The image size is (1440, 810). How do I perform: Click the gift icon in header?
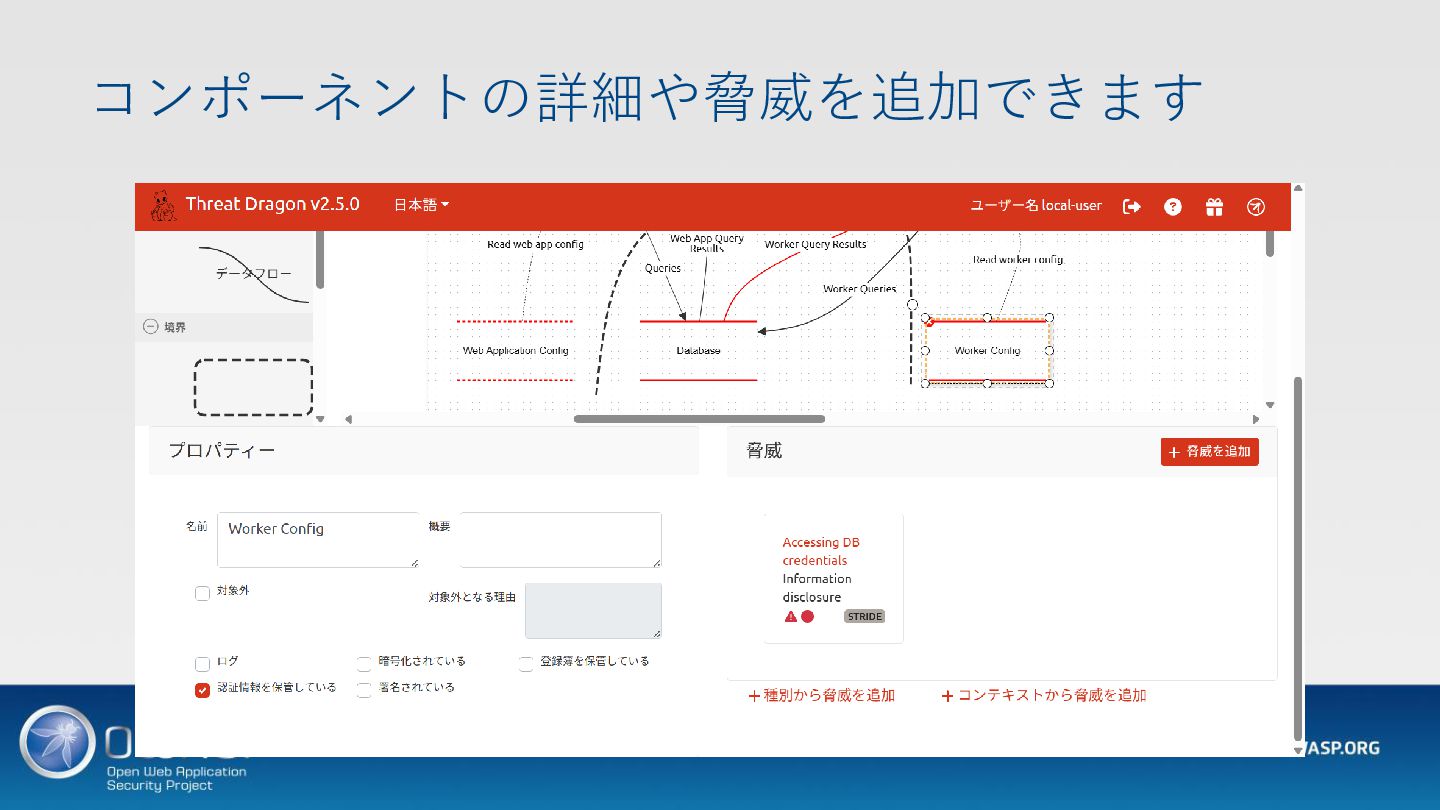1214,207
